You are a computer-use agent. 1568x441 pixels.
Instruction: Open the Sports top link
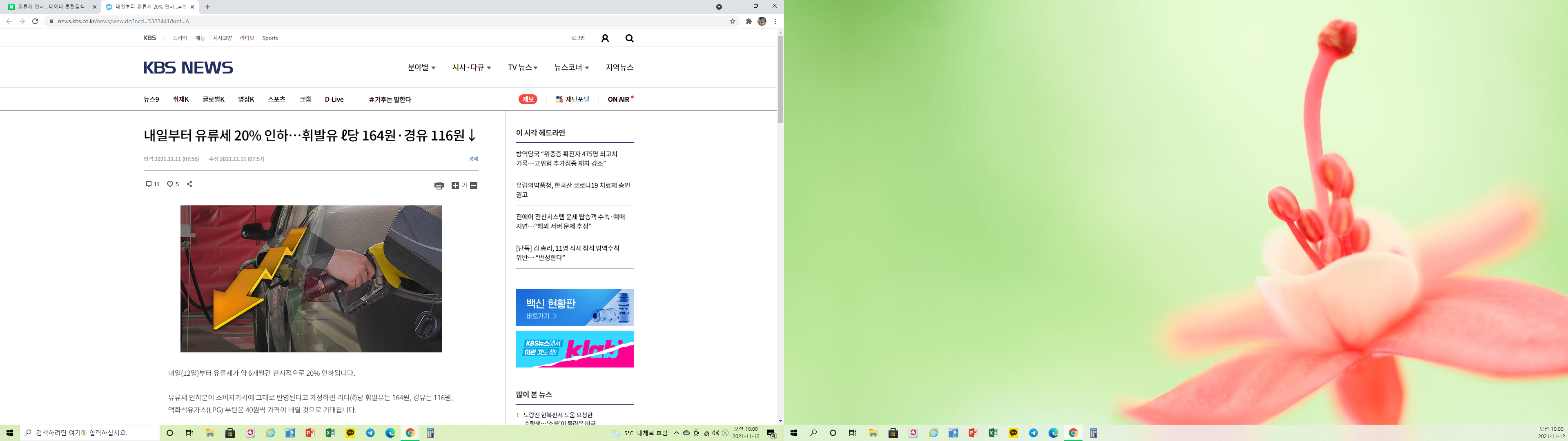pyautogui.click(x=269, y=38)
